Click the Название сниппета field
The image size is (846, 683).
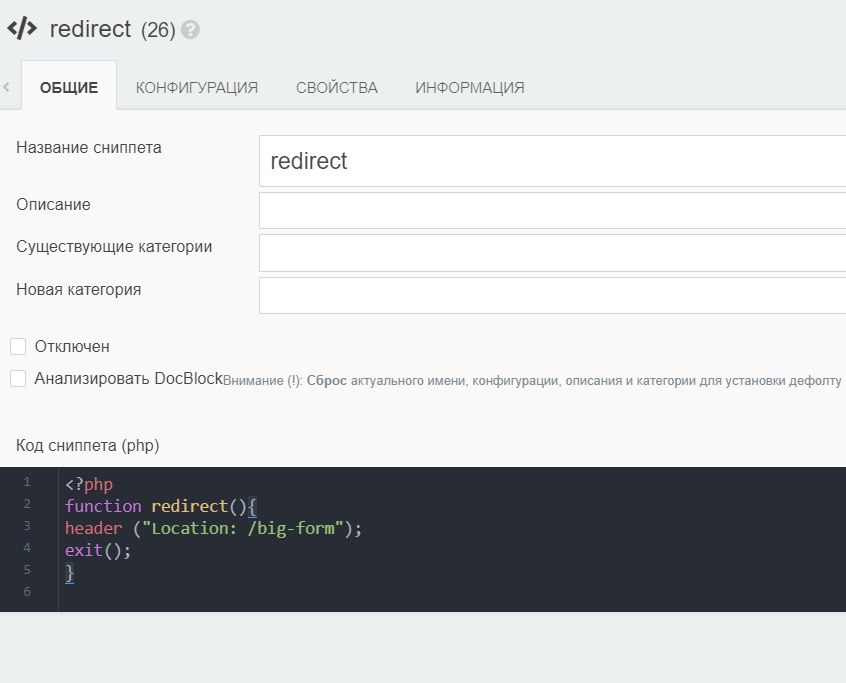552,161
